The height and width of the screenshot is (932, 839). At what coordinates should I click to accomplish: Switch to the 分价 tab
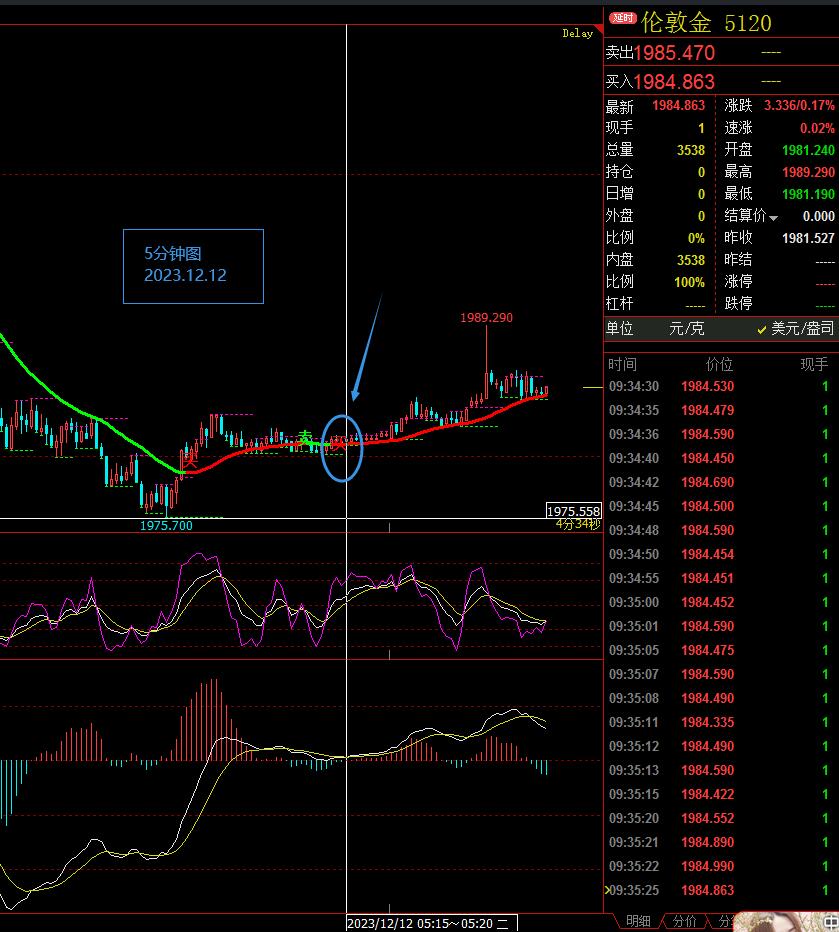coord(685,921)
